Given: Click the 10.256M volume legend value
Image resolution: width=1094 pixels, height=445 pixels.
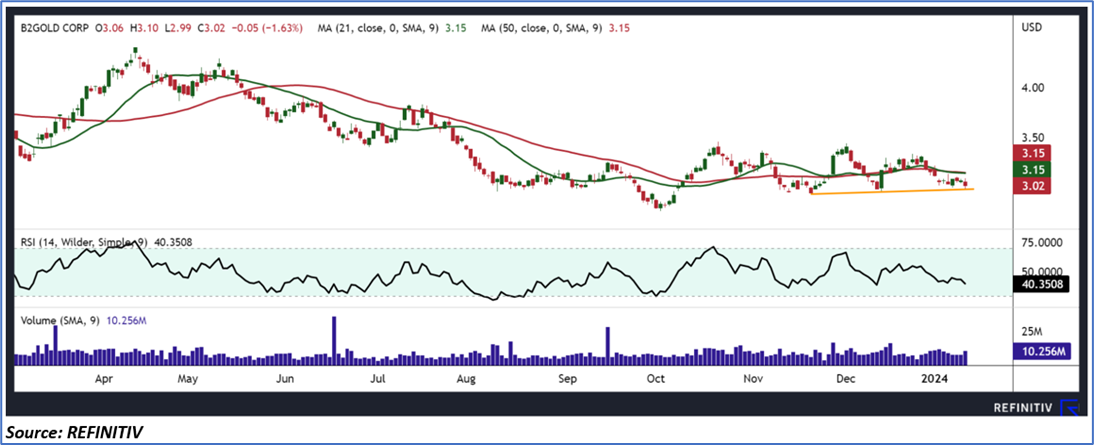Looking at the screenshot, I should [x=126, y=320].
